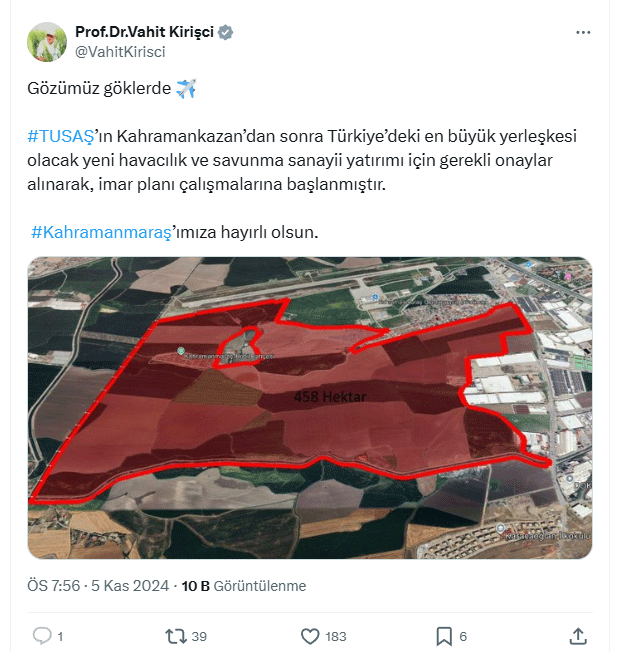Open the @VahitKirisci handle link

[120, 52]
